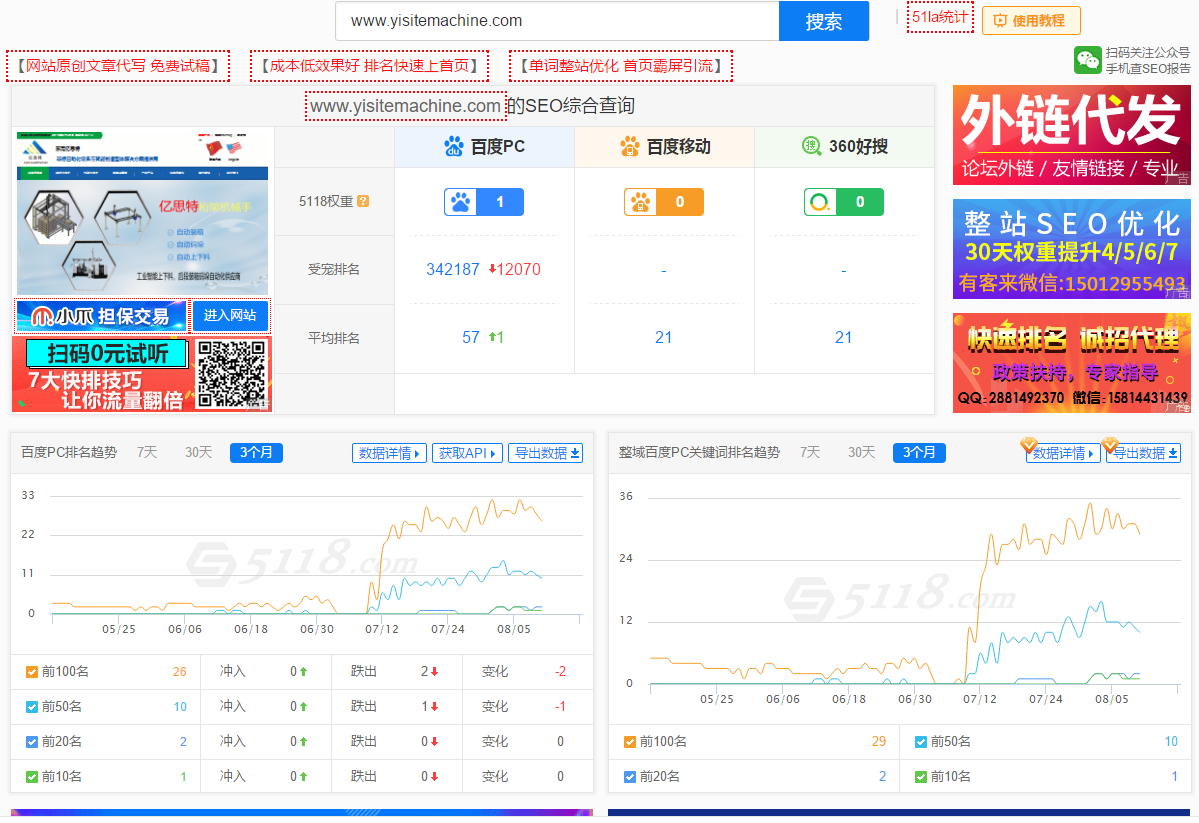
Task: Open 数据详情 in 百度PC排名趋势 panel
Action: click(x=389, y=453)
